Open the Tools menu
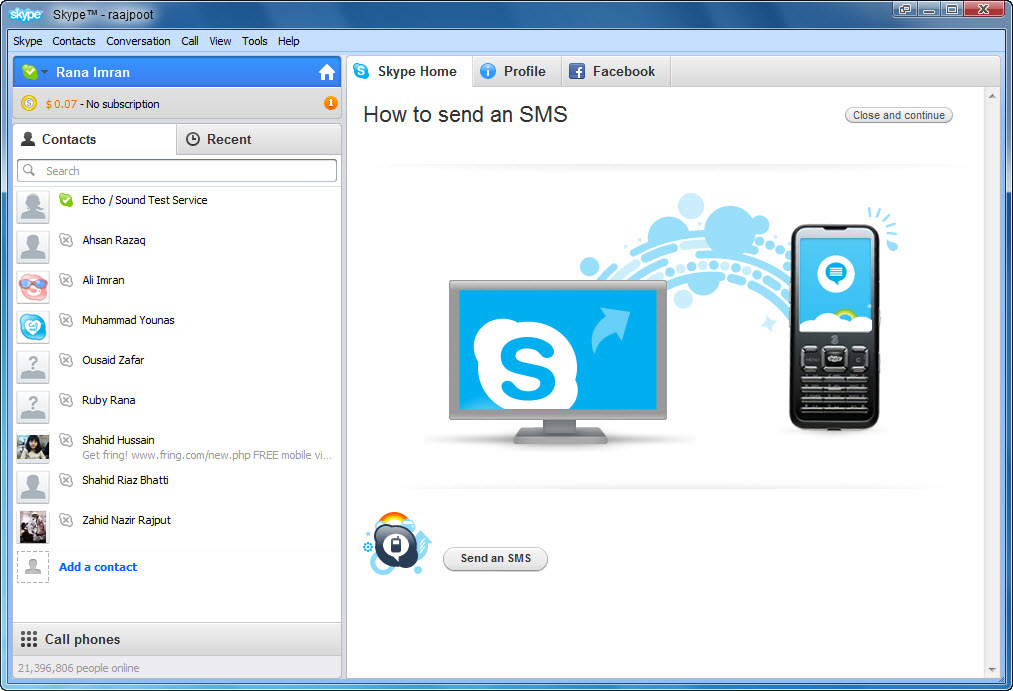This screenshot has width=1013, height=691. (255, 41)
